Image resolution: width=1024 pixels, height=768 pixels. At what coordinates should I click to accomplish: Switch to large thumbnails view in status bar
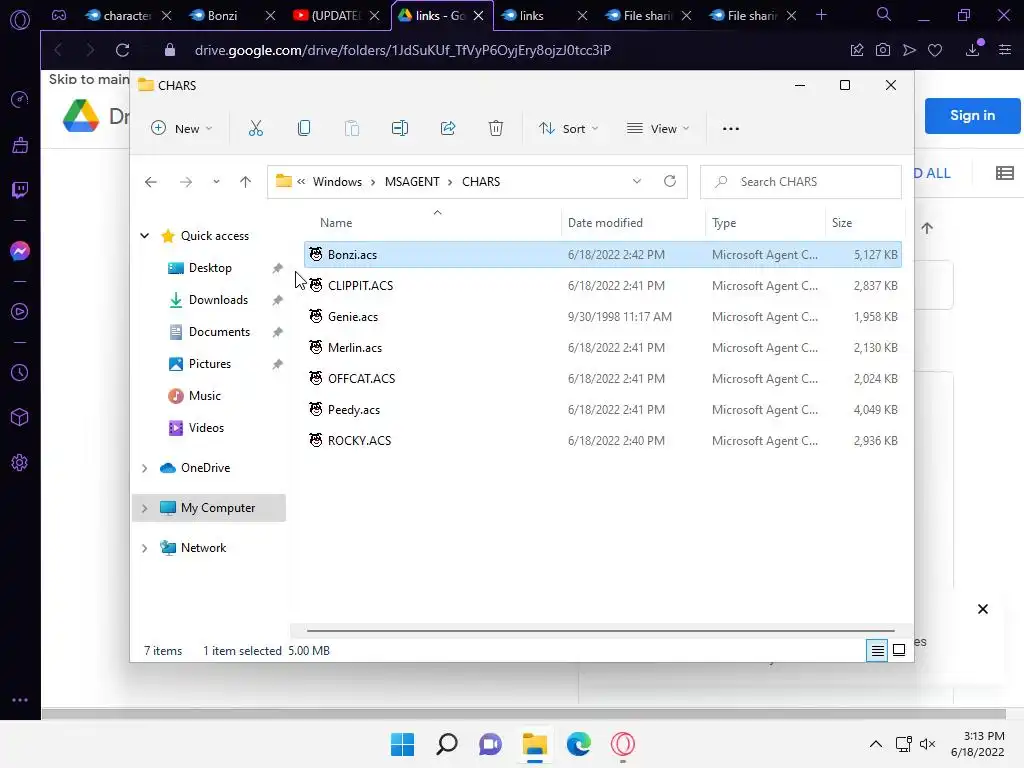[x=899, y=650]
